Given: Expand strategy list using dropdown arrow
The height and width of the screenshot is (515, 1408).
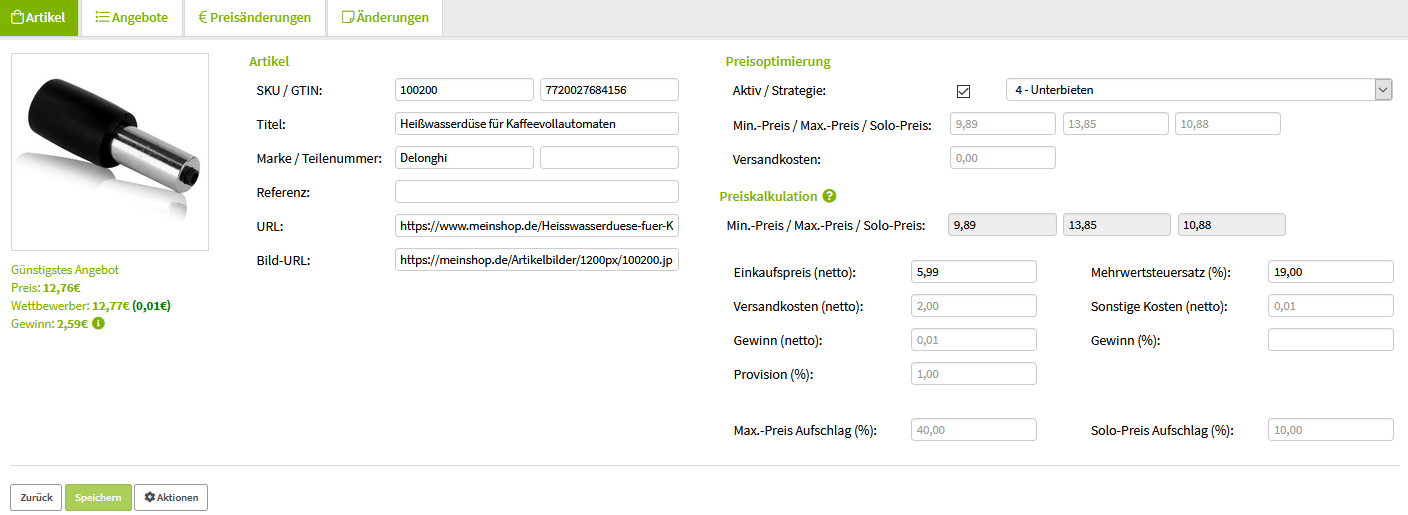Looking at the screenshot, I should 1383,90.
